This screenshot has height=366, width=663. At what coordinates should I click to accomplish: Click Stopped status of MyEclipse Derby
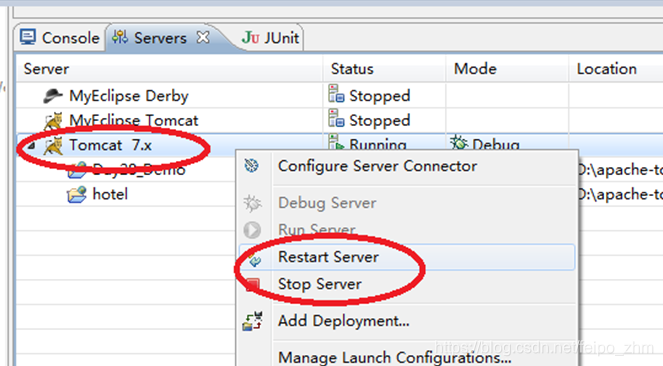380,96
